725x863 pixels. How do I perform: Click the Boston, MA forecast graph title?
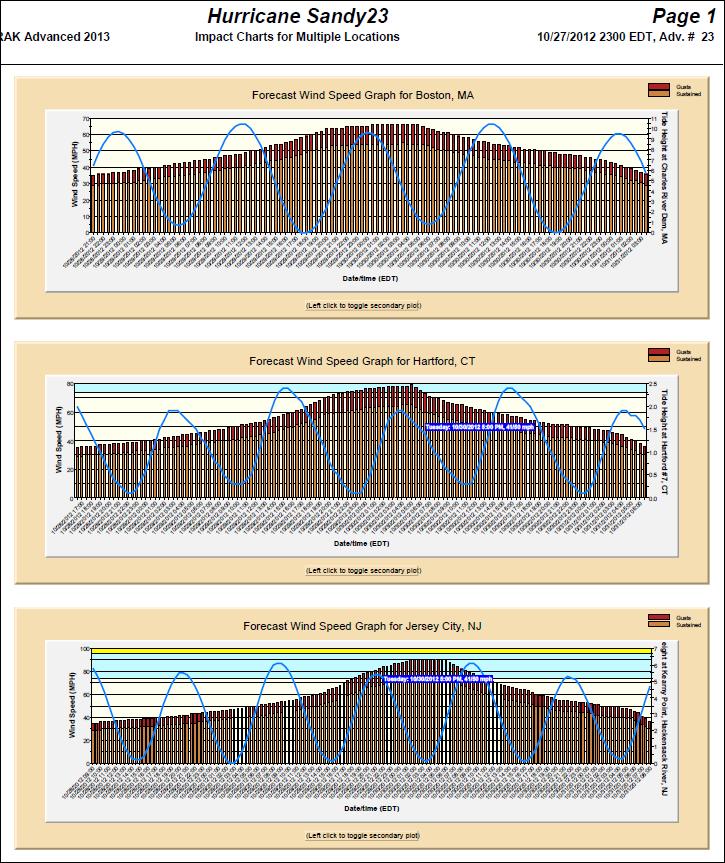(362, 96)
